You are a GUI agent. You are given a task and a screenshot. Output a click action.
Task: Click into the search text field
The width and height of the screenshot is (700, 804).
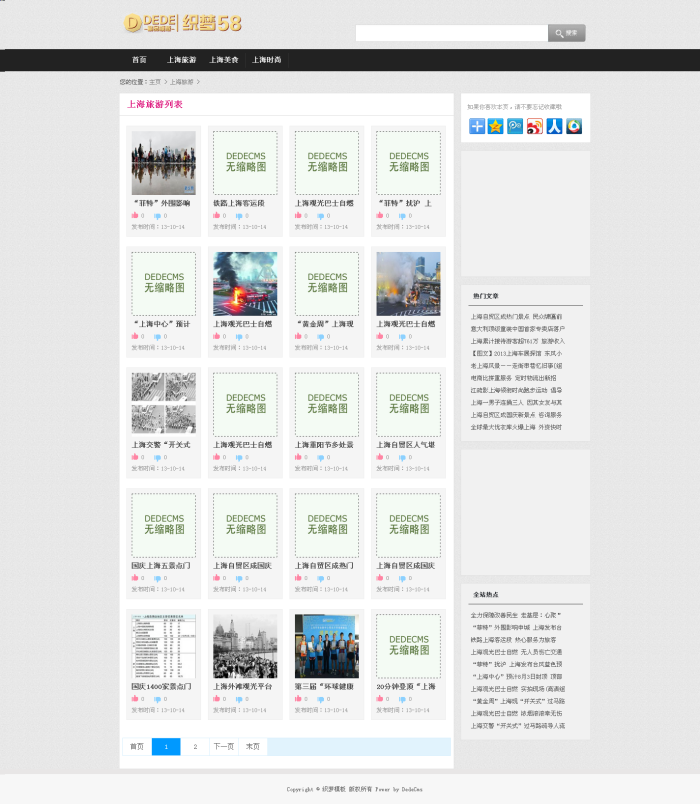(x=451, y=33)
